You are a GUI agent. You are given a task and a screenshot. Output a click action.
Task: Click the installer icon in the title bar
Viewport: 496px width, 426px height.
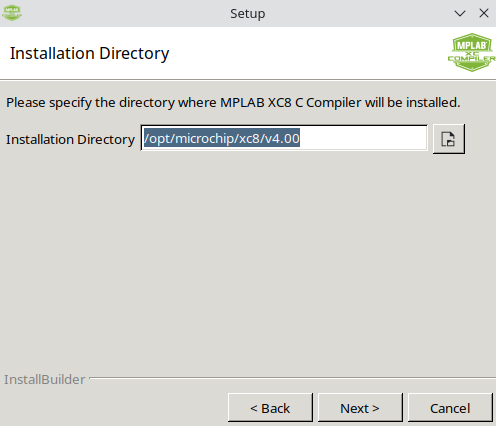click(12, 13)
